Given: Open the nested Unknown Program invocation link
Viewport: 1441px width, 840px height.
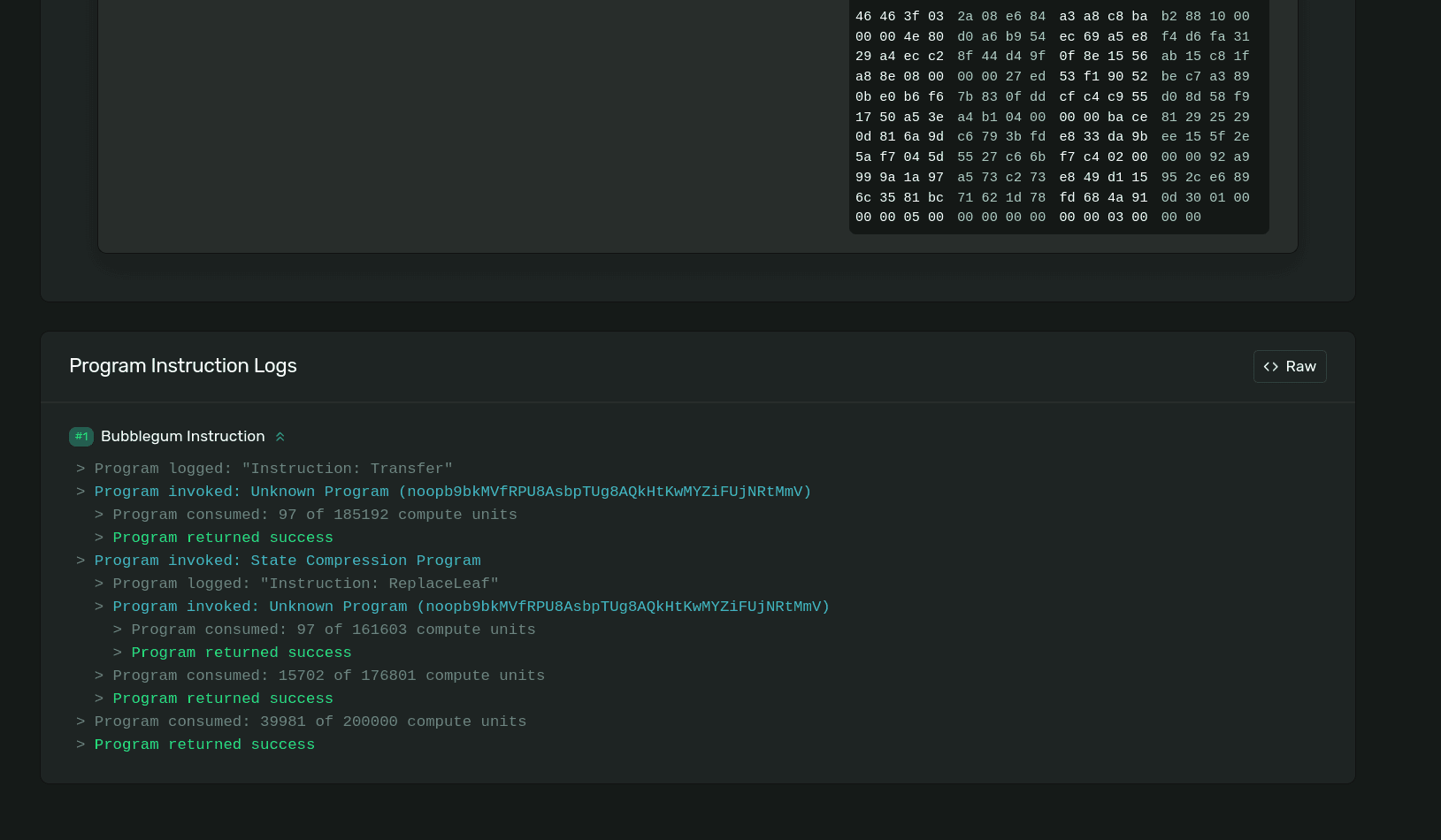Looking at the screenshot, I should [470, 607].
